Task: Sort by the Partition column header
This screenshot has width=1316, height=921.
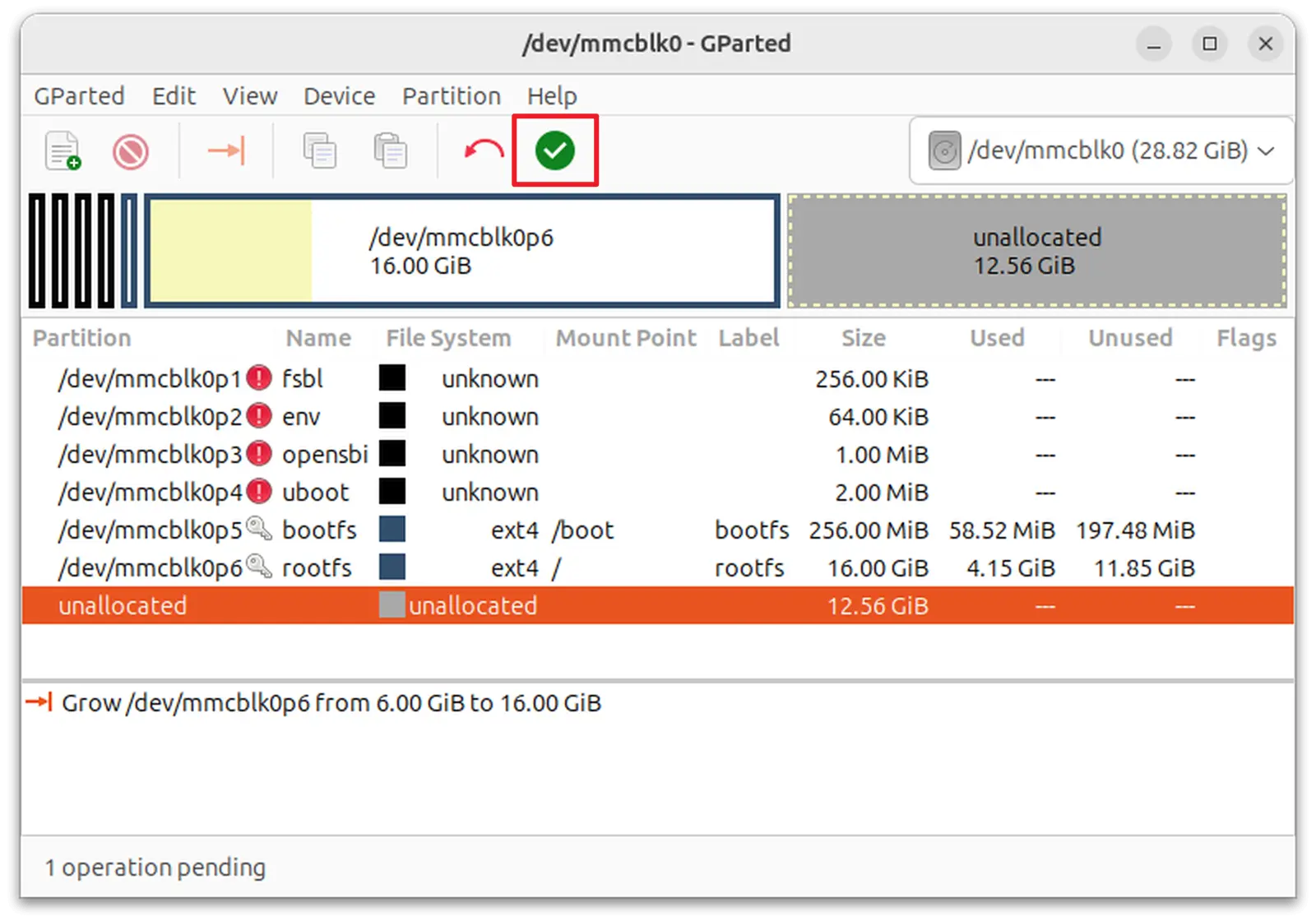Action: (x=82, y=338)
